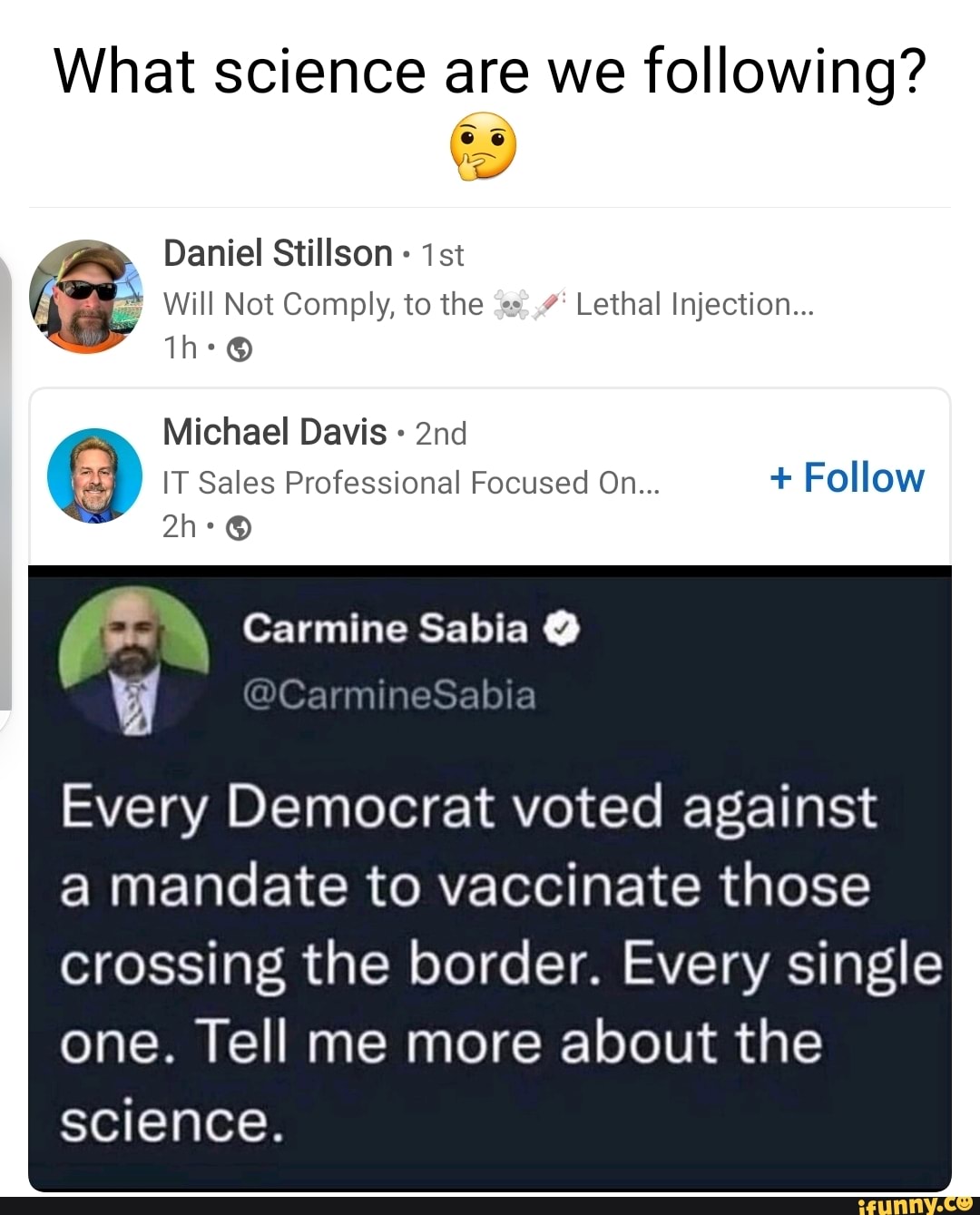Click the thinking face emoji under the headline
Screen dimensions: 980x1215
tap(482, 149)
